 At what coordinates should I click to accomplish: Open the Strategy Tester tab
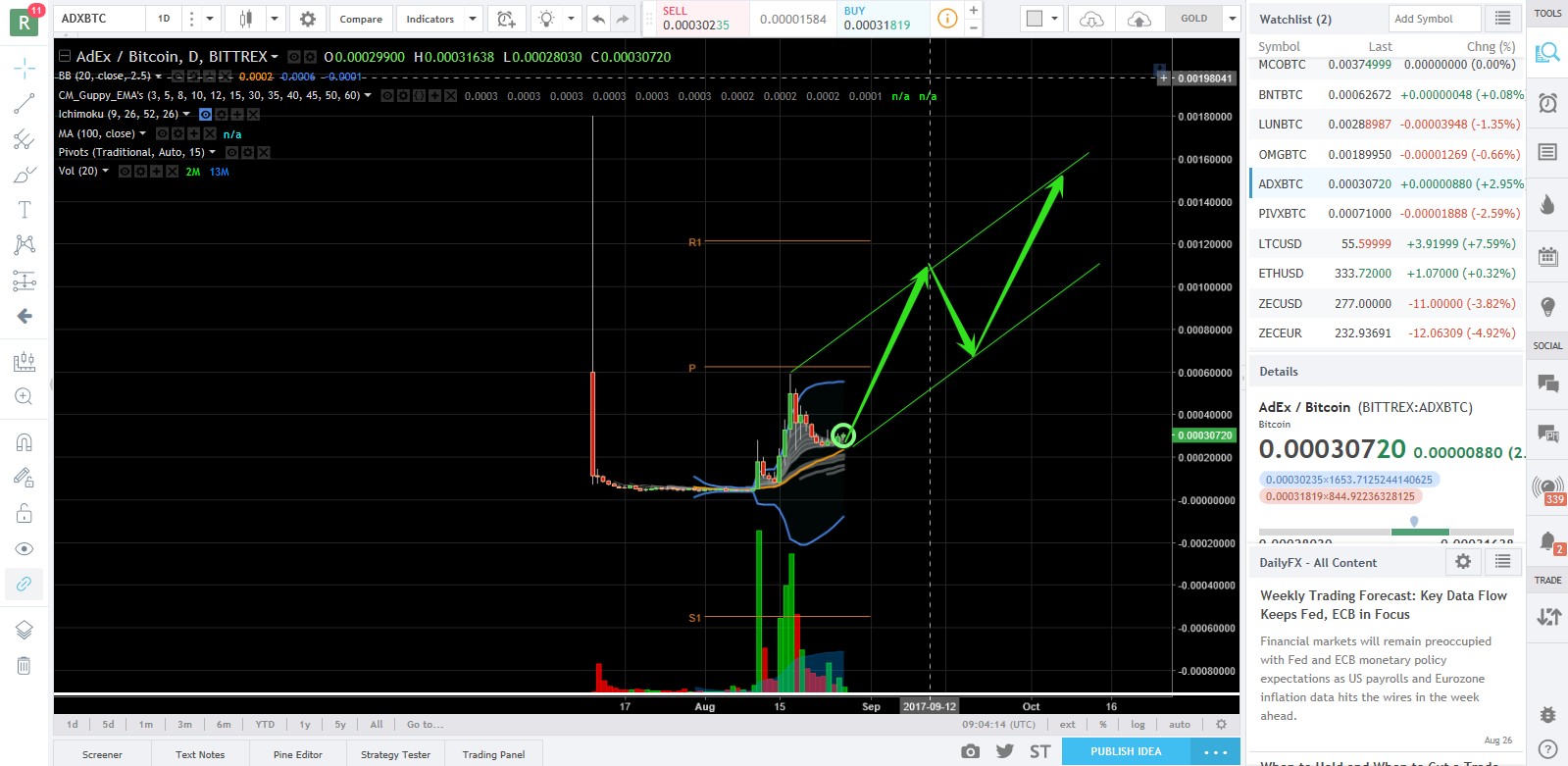(x=395, y=754)
